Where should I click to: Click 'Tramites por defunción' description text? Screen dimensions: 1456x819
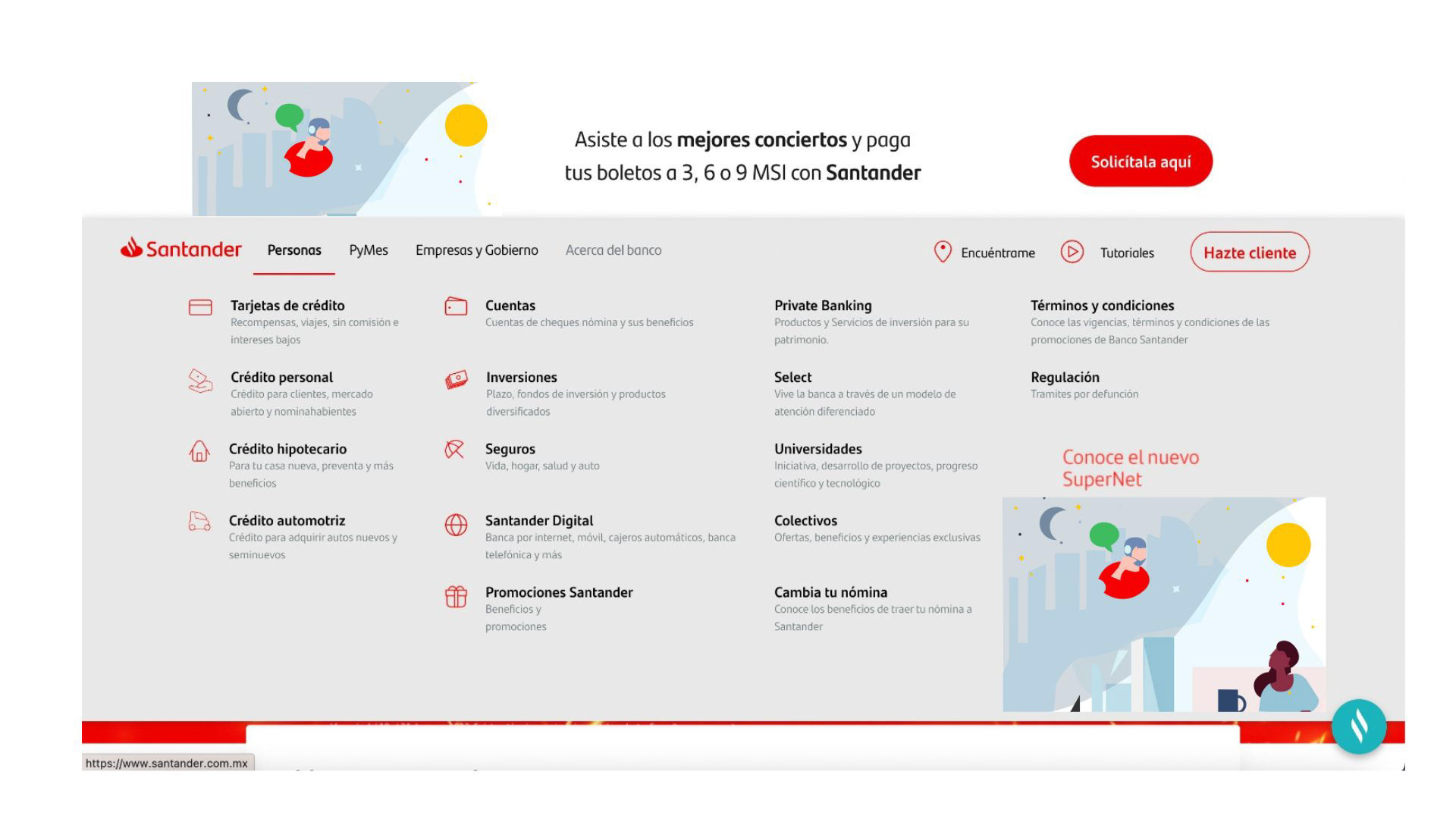pos(1084,394)
